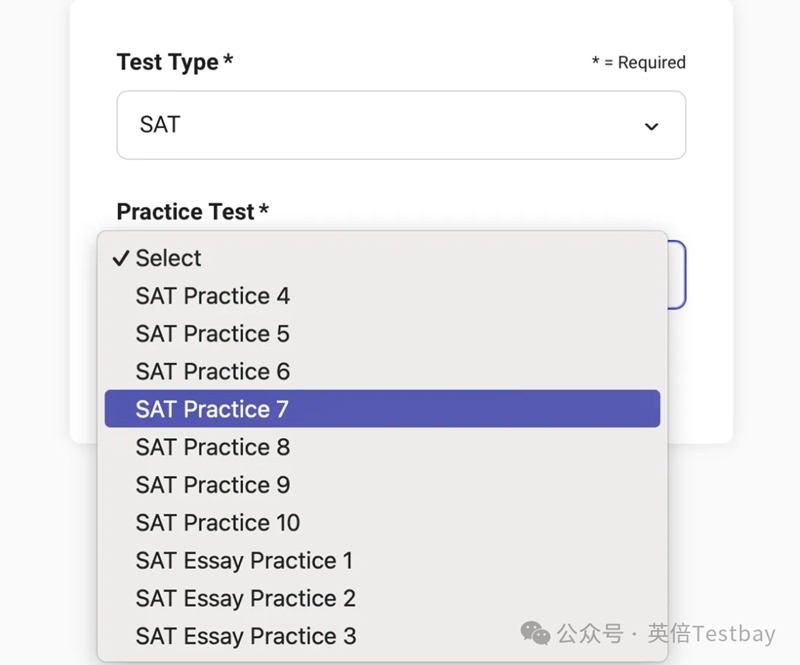Pick the SAT Essay Practice 2 option
This screenshot has width=800, height=665.
[246, 598]
